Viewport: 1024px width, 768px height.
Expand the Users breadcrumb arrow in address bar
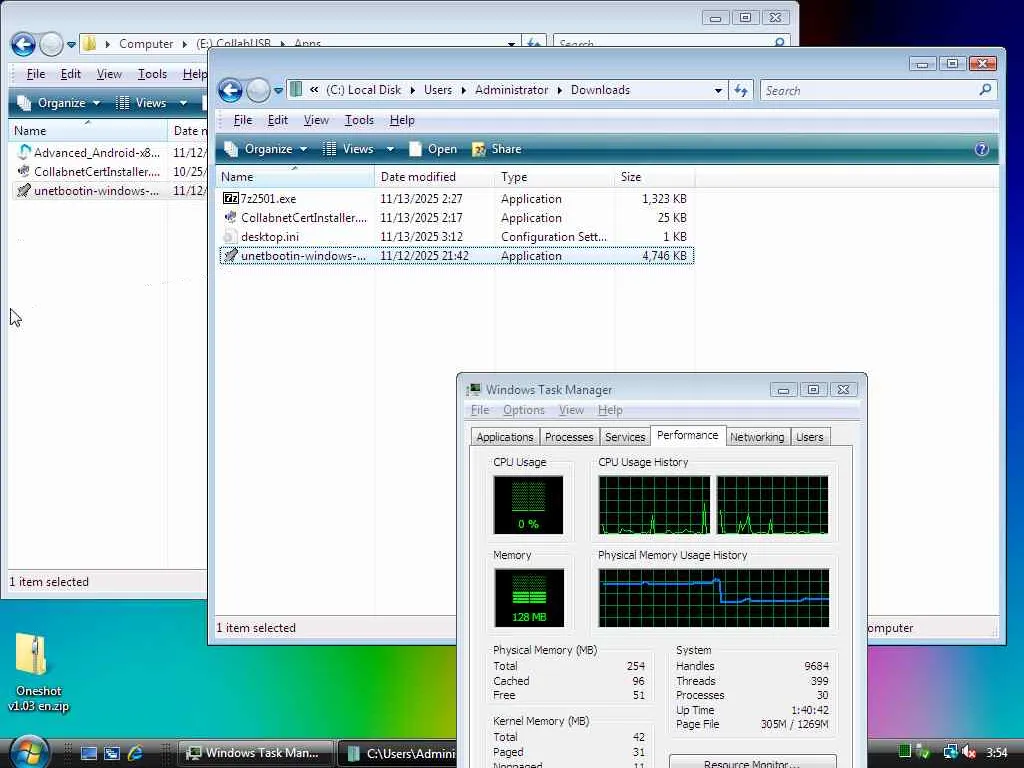click(463, 90)
